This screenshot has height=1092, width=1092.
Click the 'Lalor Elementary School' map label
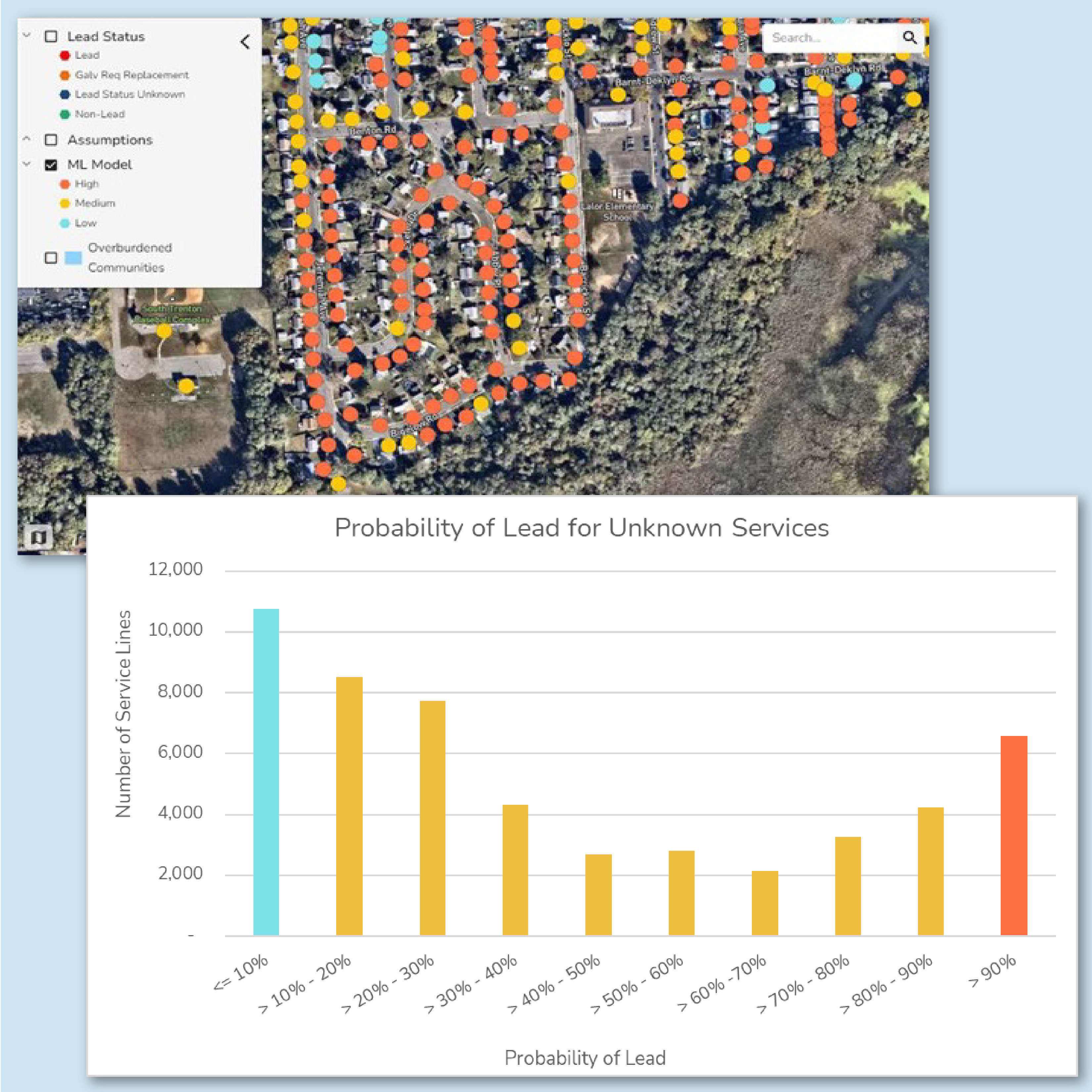coord(618,212)
